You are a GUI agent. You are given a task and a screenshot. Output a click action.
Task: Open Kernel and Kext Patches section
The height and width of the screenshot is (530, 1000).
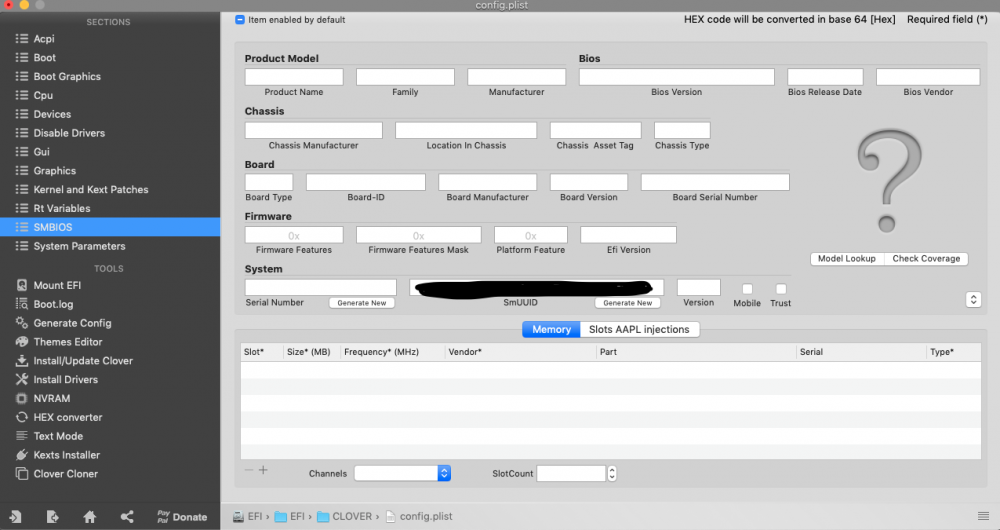pos(110,189)
